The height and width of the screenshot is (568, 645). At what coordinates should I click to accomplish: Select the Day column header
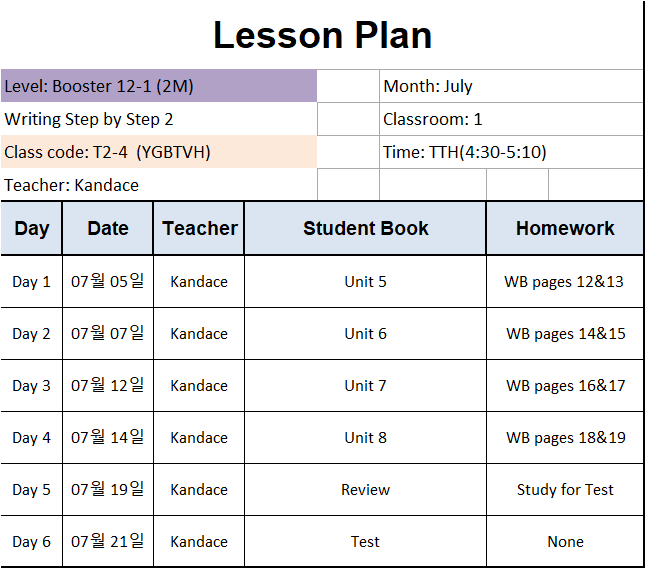tap(31, 228)
